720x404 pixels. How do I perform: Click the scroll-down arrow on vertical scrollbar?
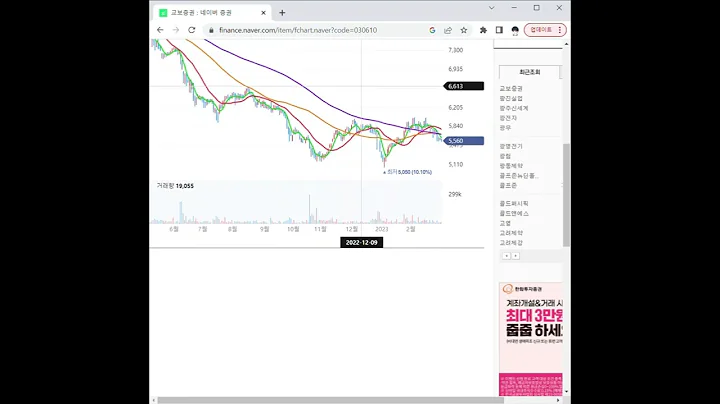click(x=566, y=392)
